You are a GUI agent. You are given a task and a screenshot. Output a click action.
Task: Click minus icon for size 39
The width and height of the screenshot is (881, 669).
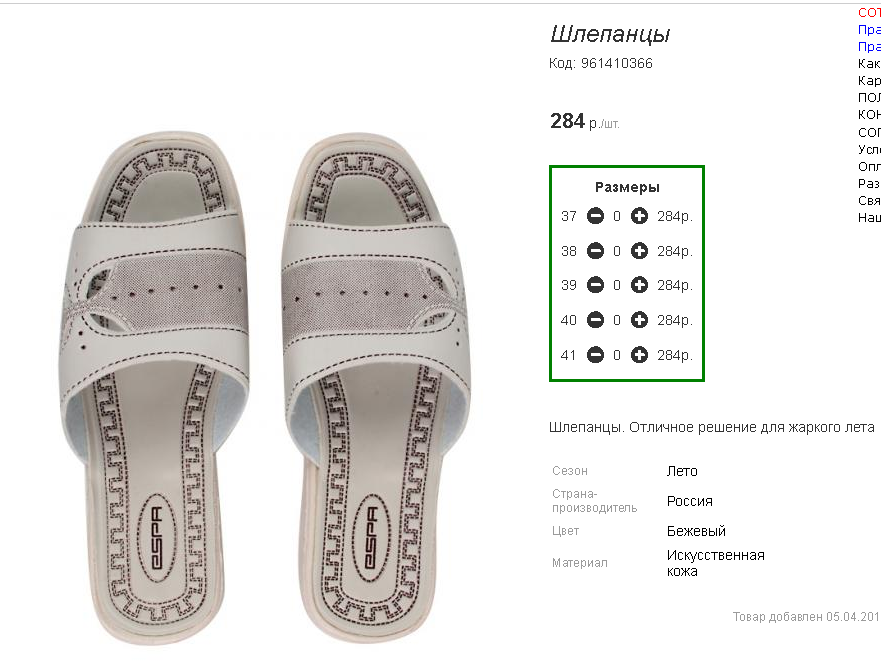[x=595, y=285]
